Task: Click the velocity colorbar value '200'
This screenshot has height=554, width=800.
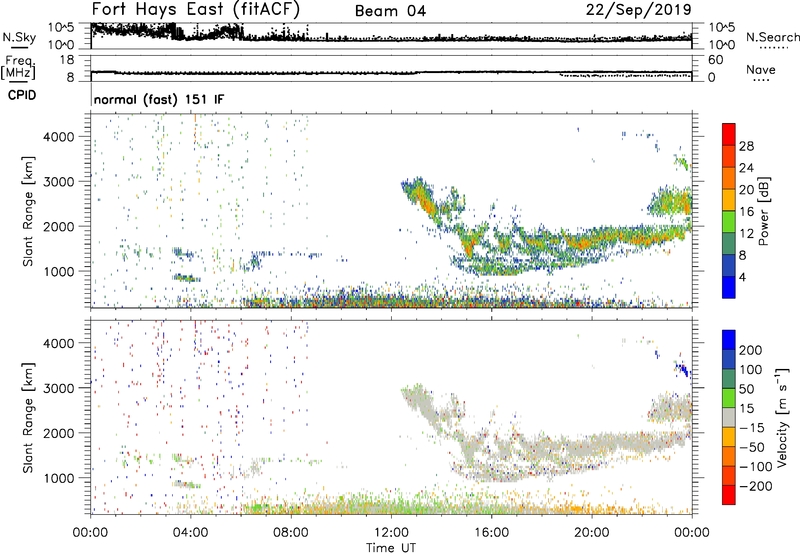Action: [750, 350]
